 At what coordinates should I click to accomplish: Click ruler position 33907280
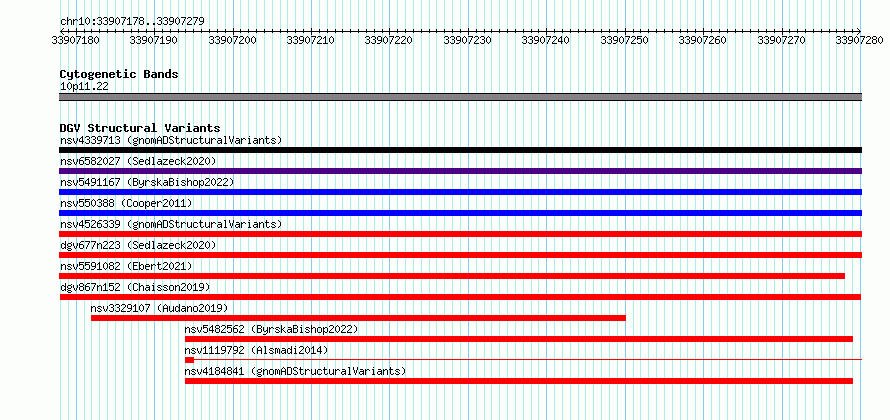pyautogui.click(x=860, y=40)
